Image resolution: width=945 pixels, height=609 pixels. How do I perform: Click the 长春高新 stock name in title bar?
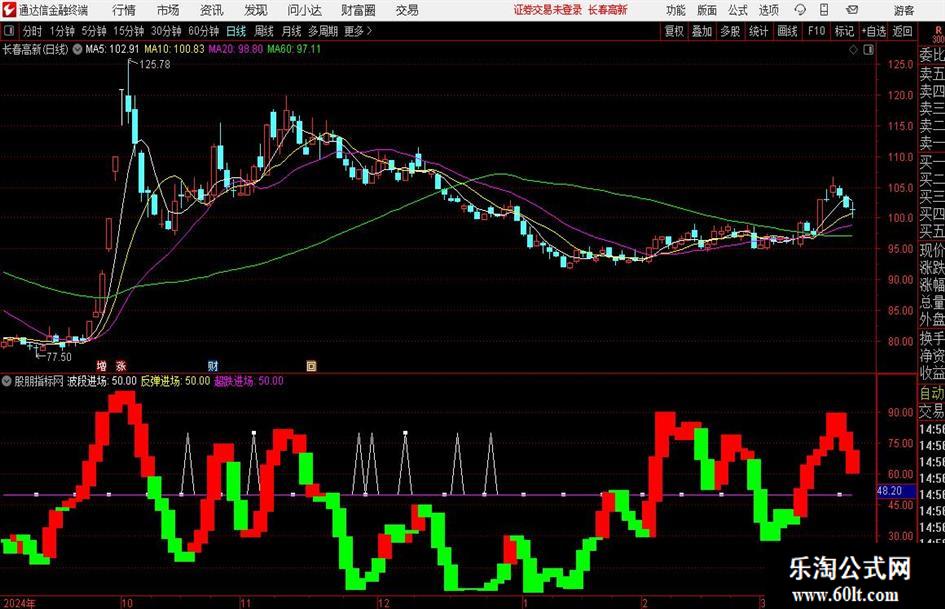(608, 10)
